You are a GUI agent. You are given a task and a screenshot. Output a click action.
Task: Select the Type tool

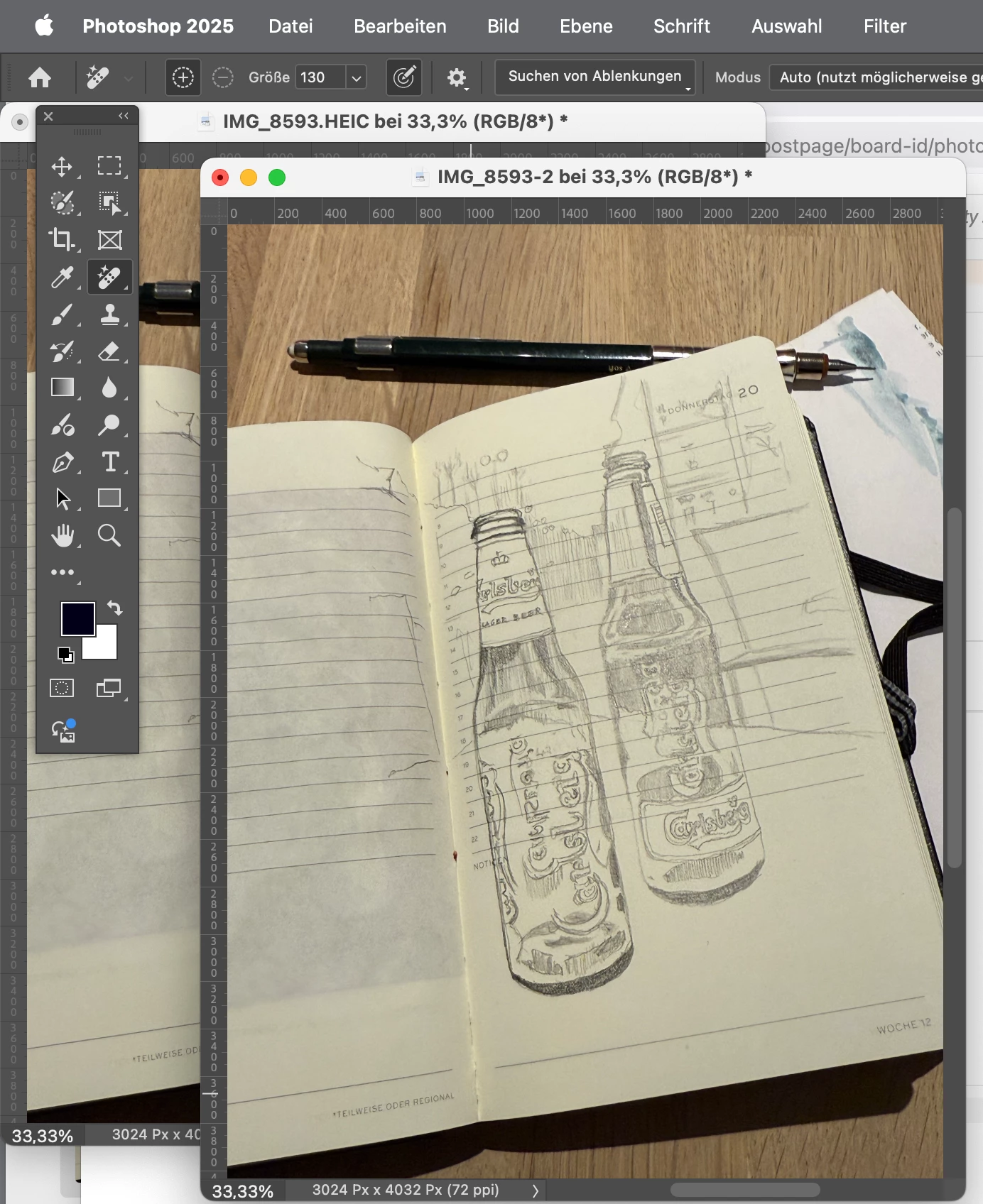[109, 462]
